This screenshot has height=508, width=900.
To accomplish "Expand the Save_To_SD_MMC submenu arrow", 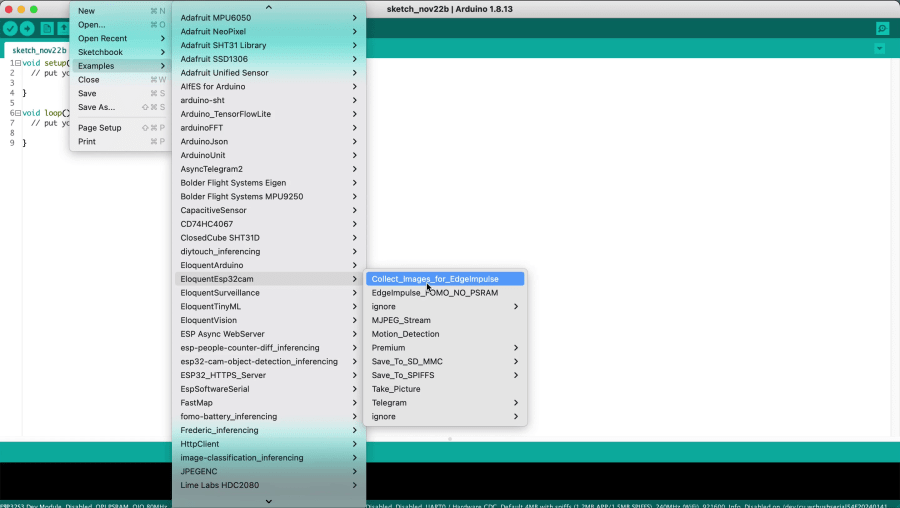I will [516, 362].
